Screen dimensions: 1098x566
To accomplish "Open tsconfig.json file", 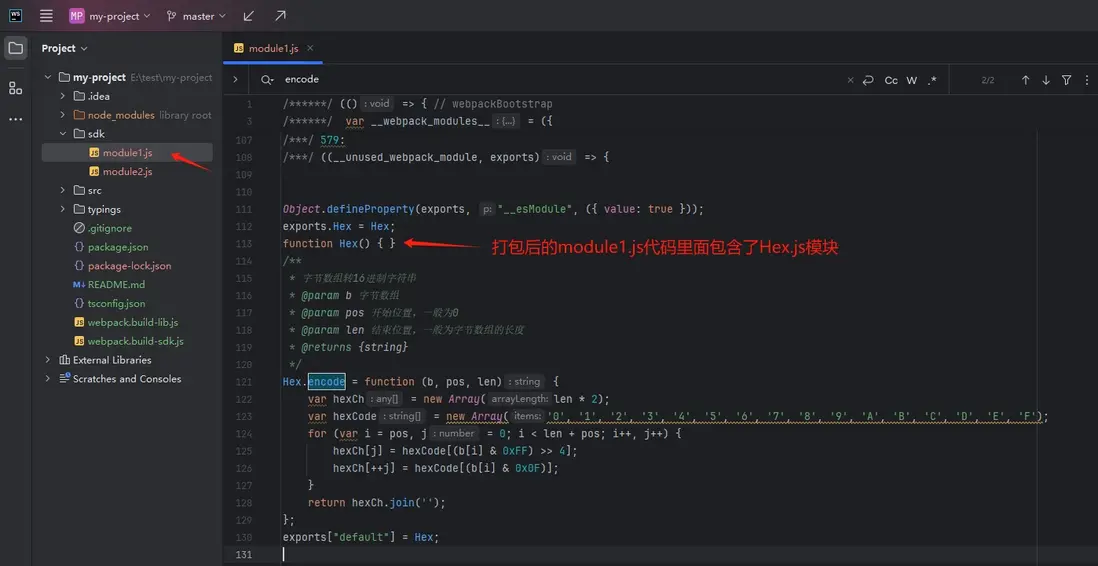I will tap(109, 303).
